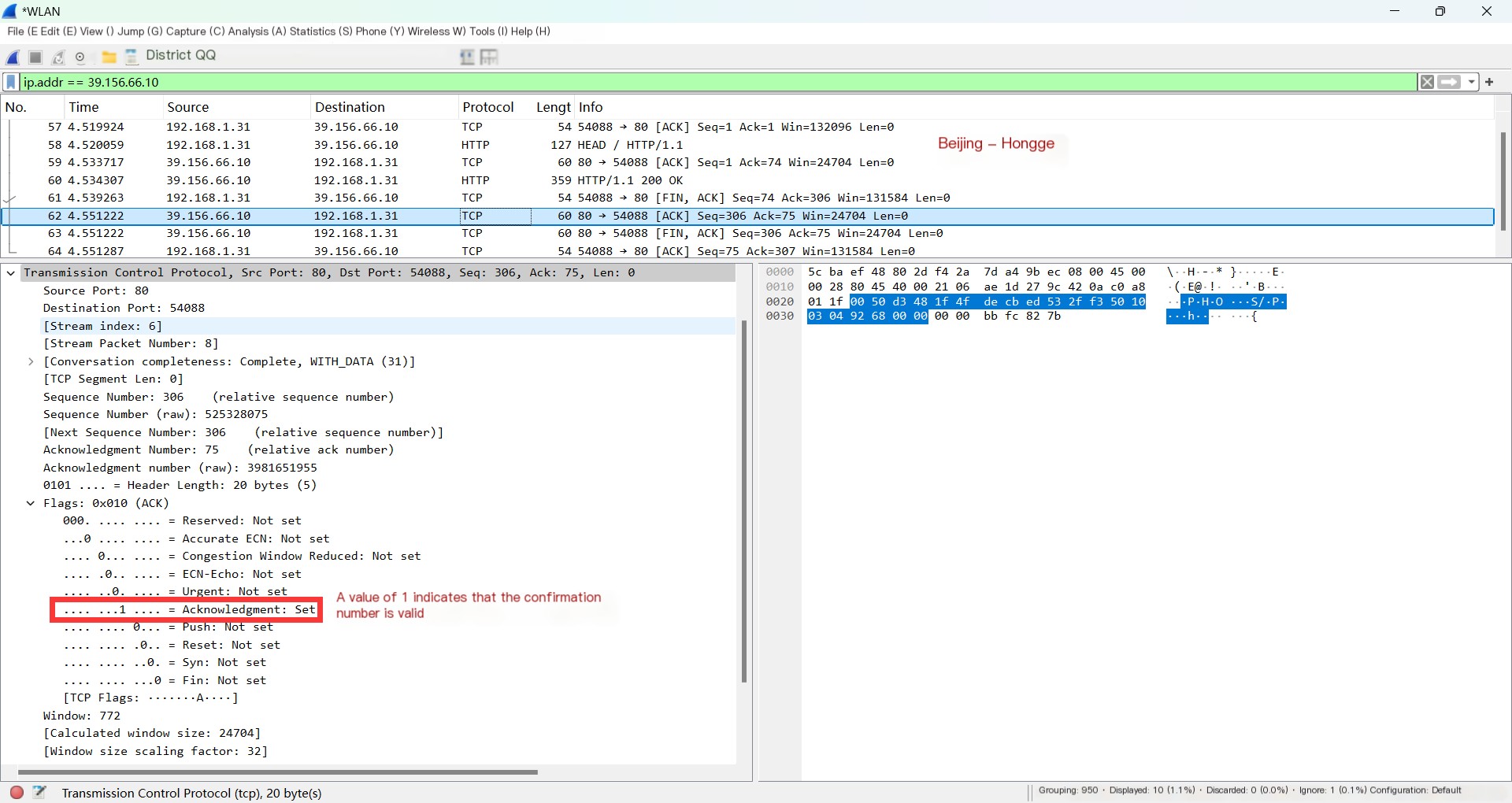Collapse the Flags: 0x010 (ACK) section

31,504
